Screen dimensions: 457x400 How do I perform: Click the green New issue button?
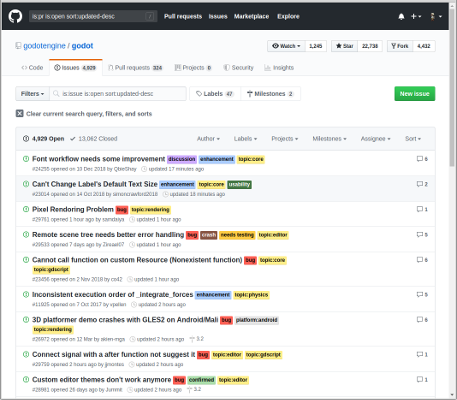pyautogui.click(x=415, y=94)
